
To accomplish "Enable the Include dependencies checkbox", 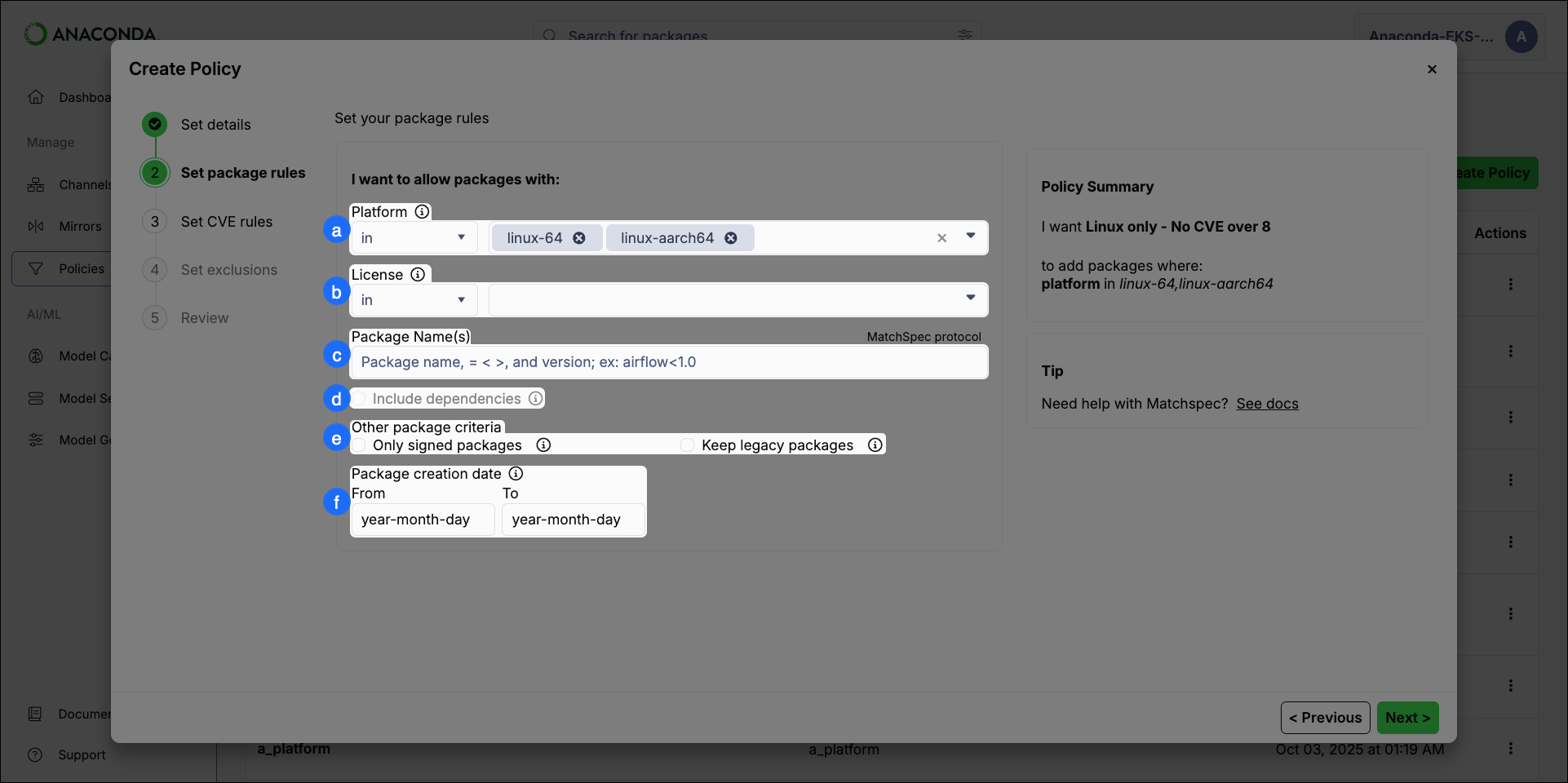I will pyautogui.click(x=359, y=398).
